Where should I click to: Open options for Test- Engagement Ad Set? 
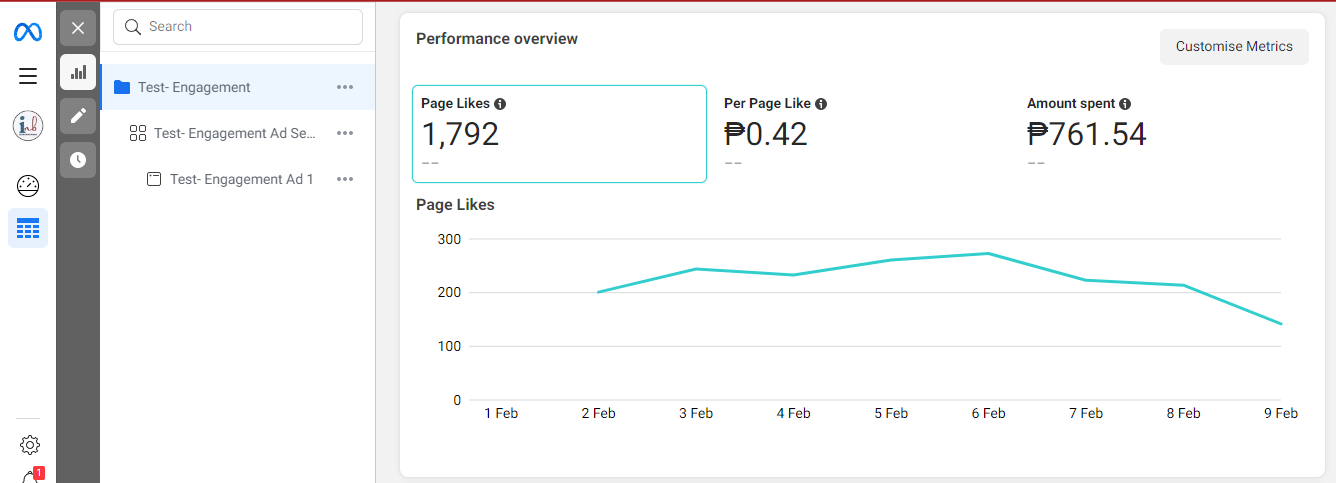click(x=345, y=133)
